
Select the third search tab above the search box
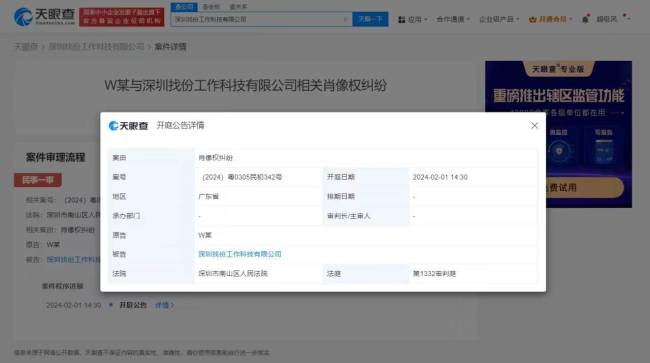click(x=238, y=7)
